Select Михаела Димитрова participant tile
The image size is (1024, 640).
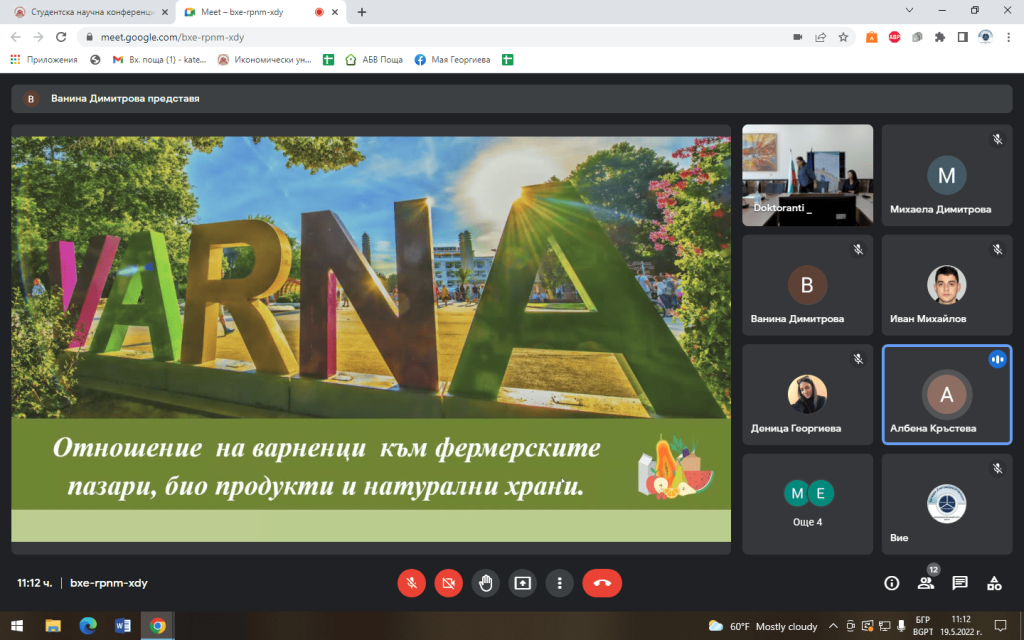click(947, 175)
